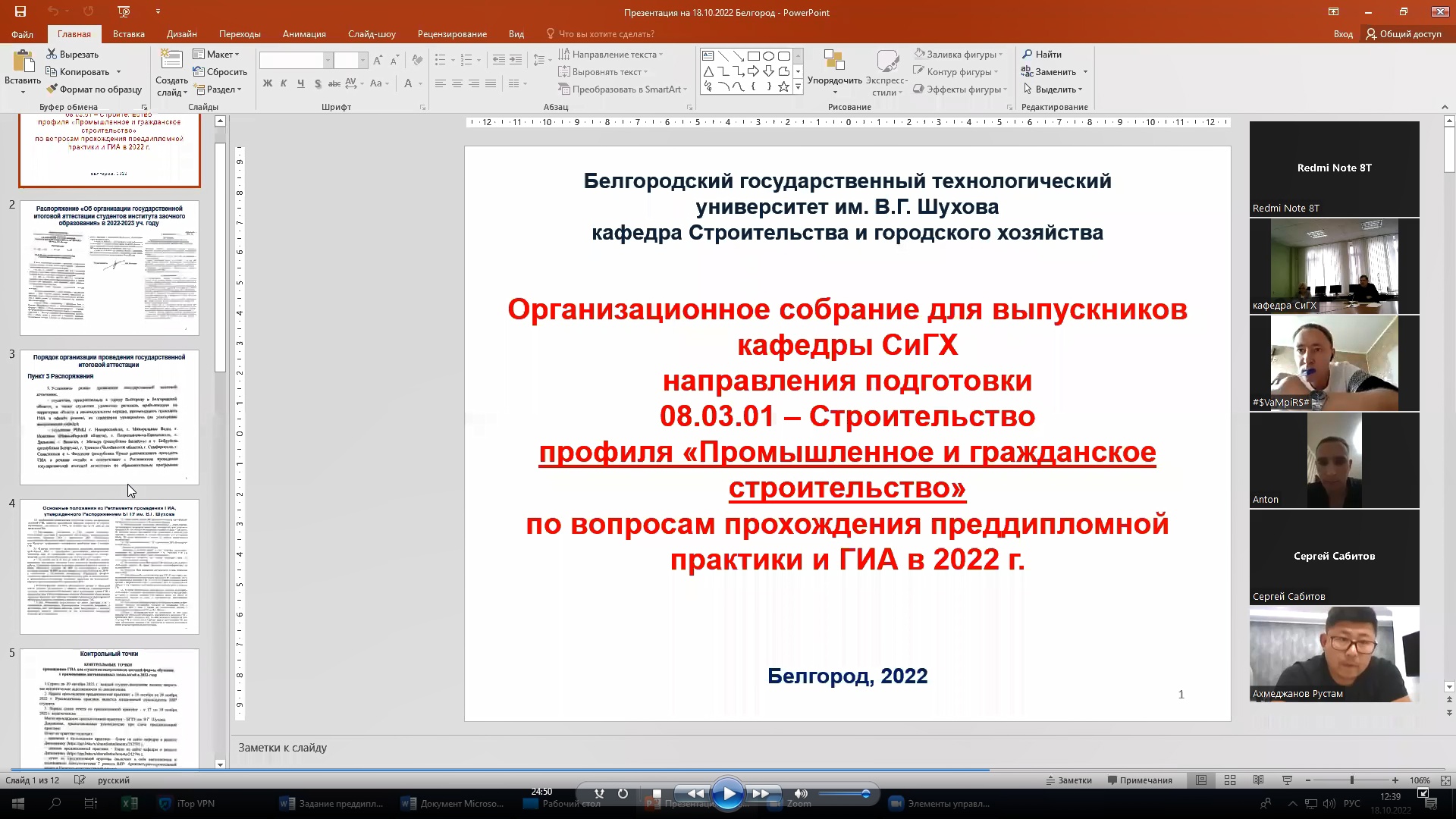
Task: Toggle strikethrough (abc) formatting
Action: tap(334, 83)
